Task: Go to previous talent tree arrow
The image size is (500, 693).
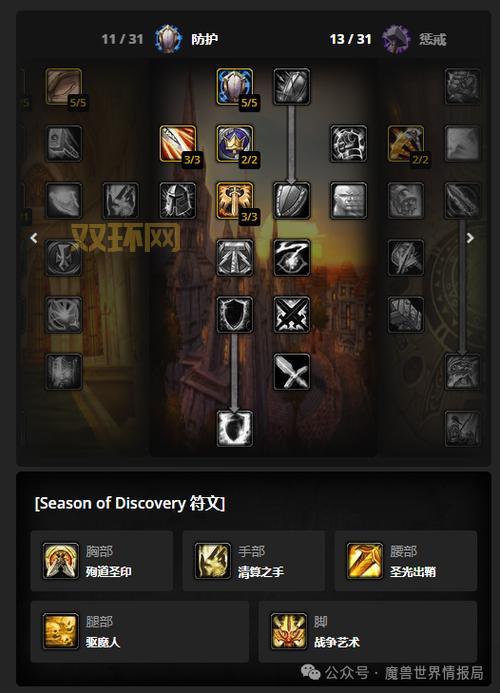Action: pos(34,238)
